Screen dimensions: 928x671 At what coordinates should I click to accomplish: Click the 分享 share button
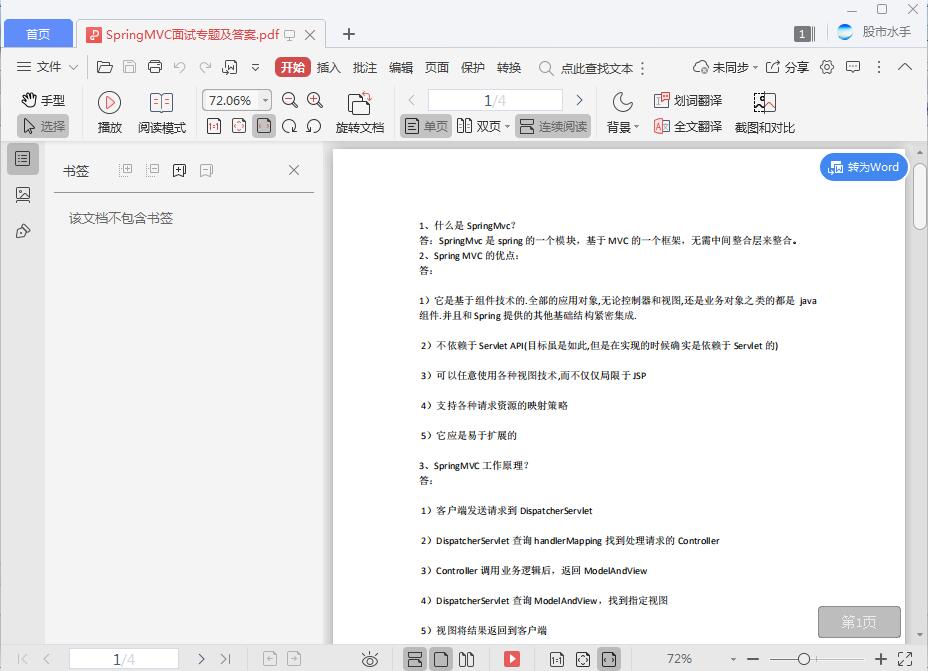click(x=787, y=67)
